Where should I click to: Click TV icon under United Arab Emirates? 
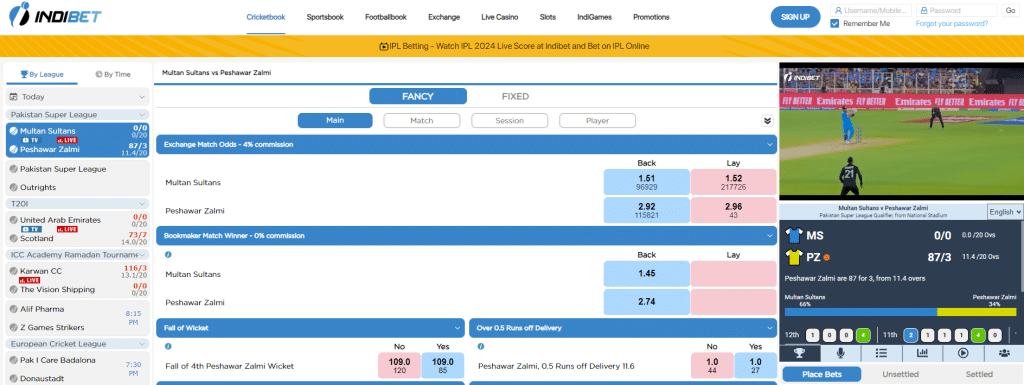tap(32, 229)
